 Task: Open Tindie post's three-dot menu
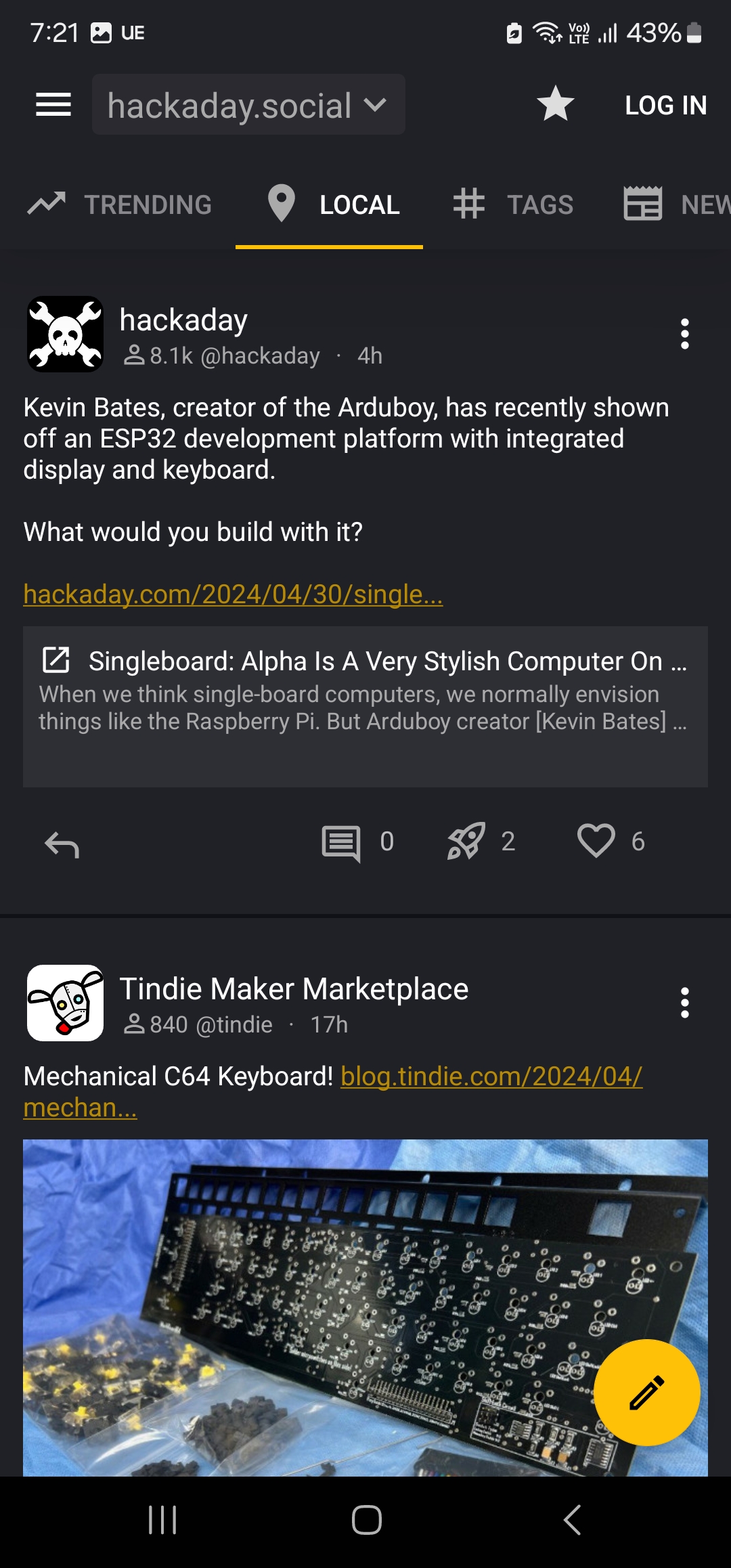click(684, 1003)
